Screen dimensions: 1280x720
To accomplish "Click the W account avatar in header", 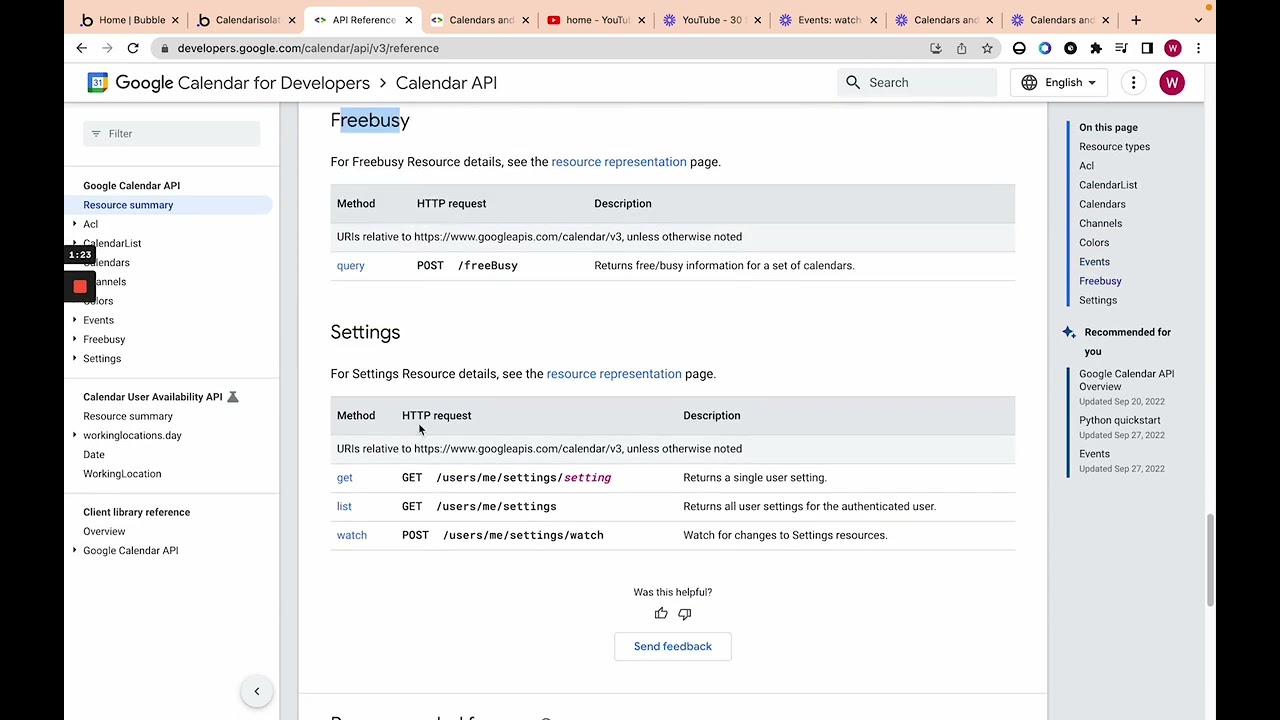I will [x=1171, y=83].
